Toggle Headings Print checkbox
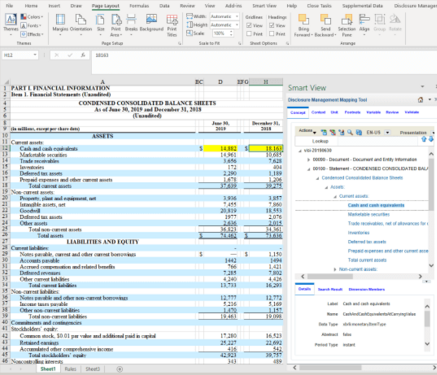 (272, 34)
